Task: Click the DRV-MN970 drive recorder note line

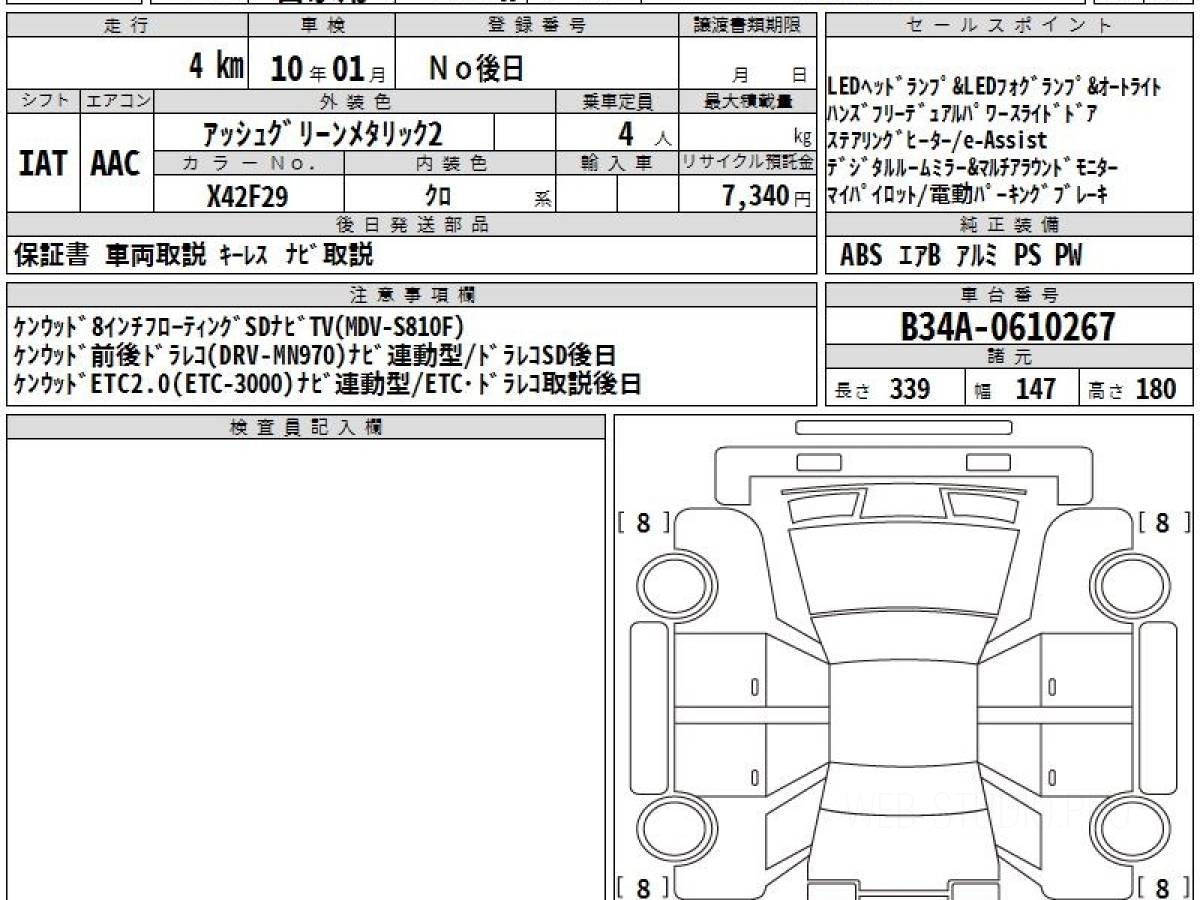Action: (315, 355)
